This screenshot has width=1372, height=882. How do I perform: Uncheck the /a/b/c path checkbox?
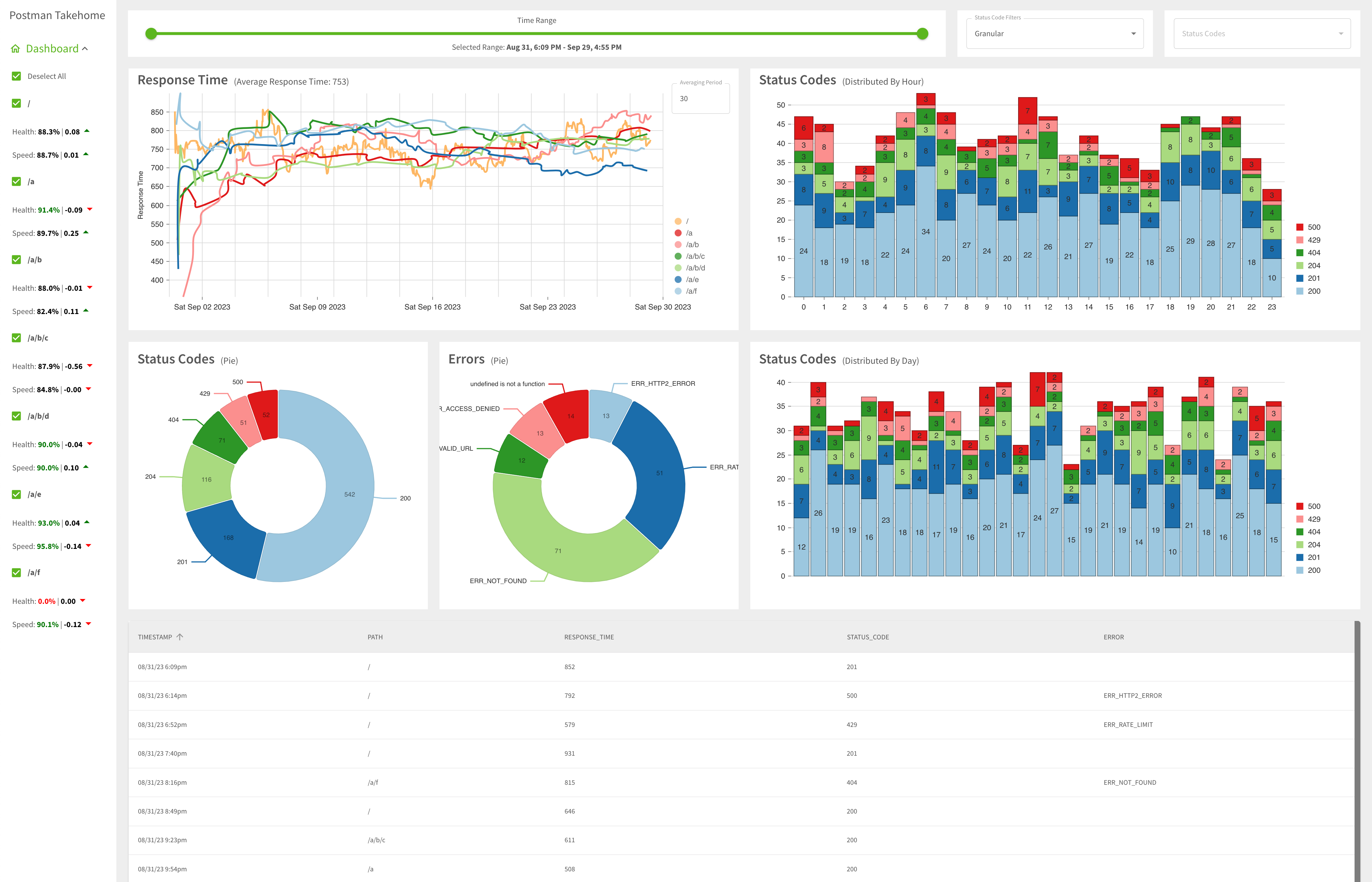[x=16, y=338]
